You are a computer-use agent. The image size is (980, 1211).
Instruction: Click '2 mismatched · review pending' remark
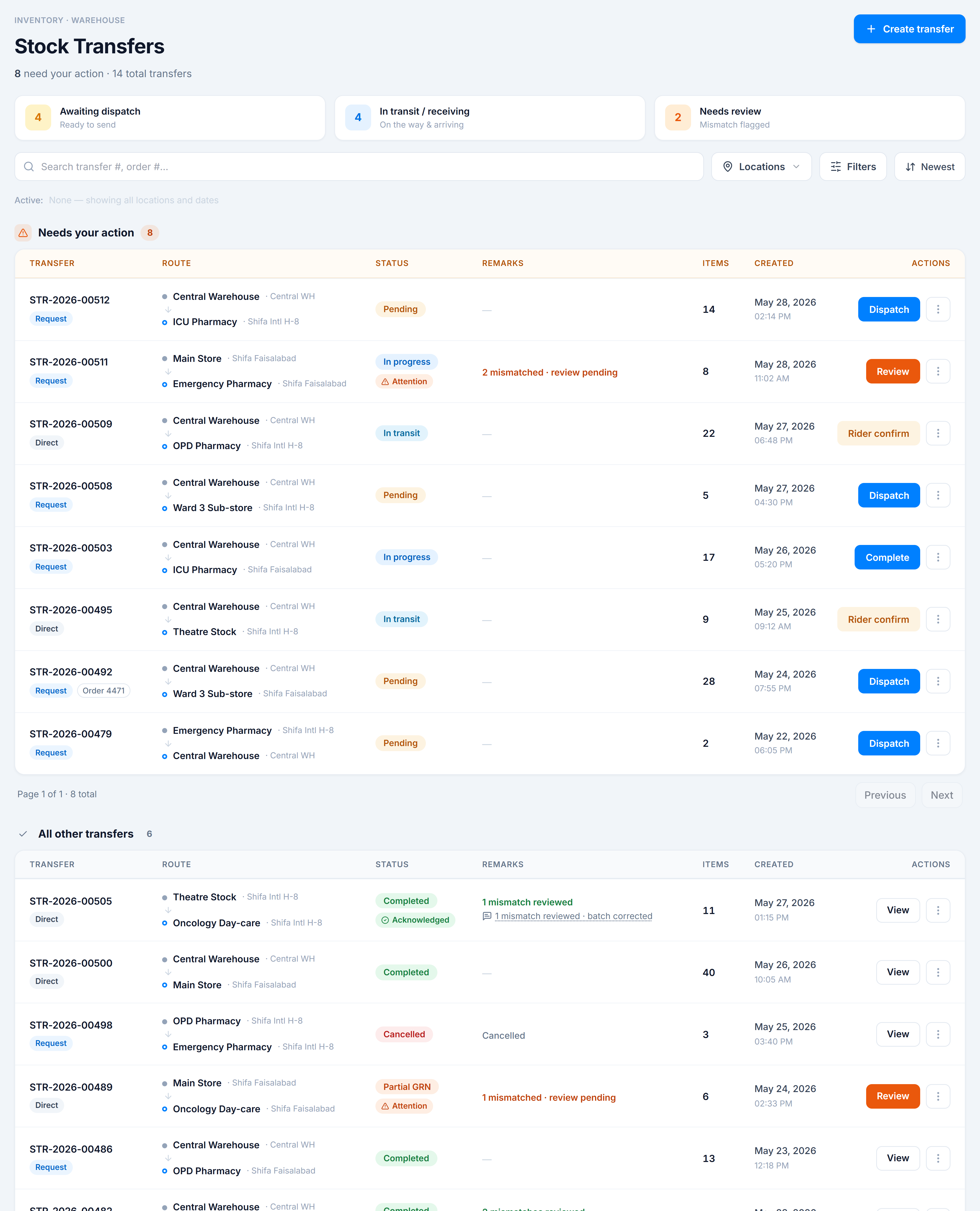pos(549,373)
